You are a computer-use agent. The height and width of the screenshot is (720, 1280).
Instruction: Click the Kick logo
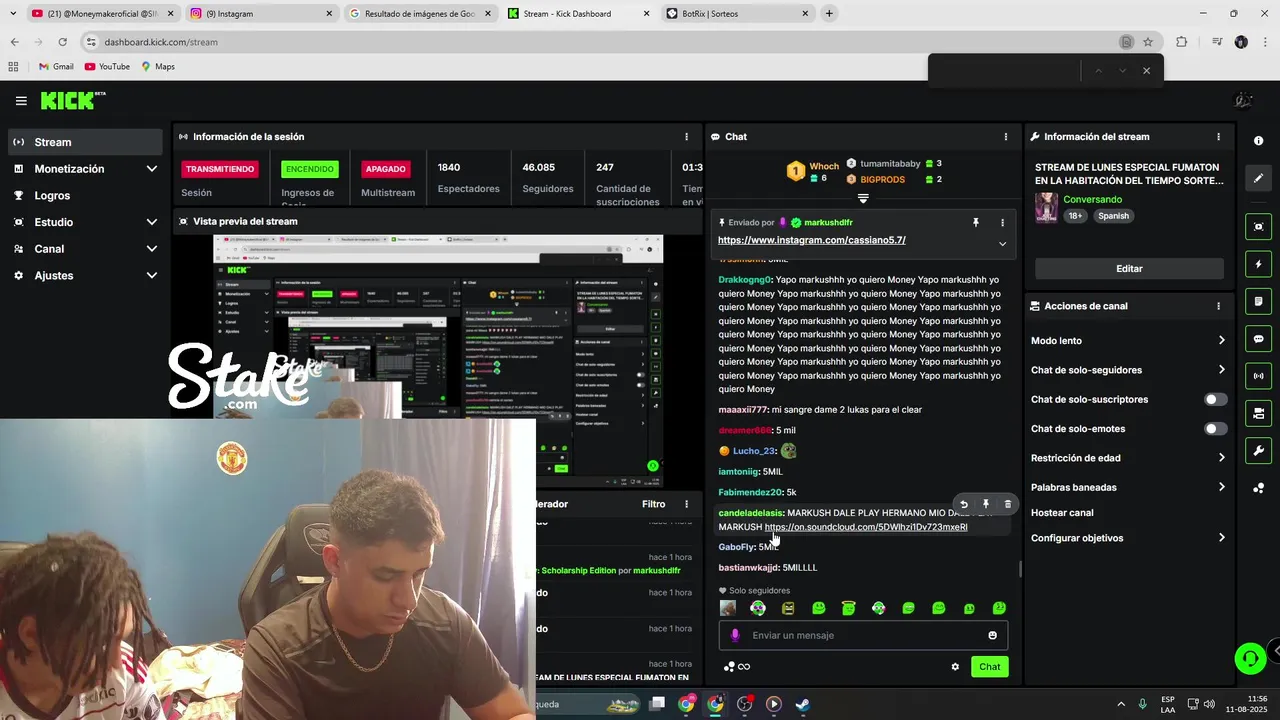pyautogui.click(x=72, y=100)
